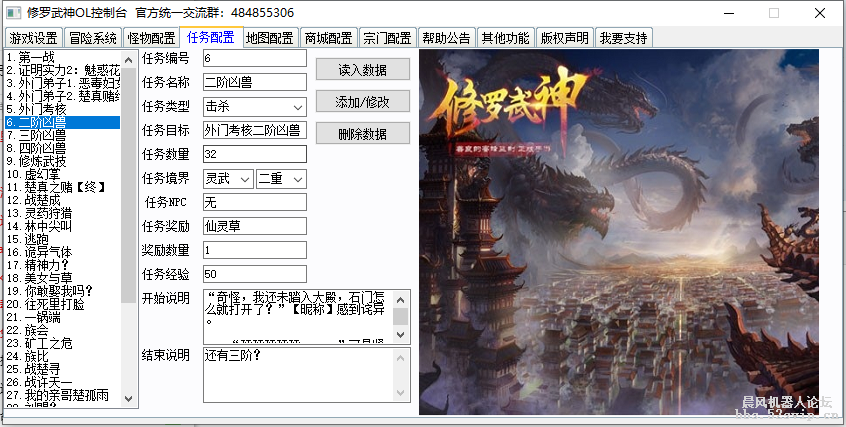Focus the 奖励数量 field showing 1
The image size is (846, 427).
pos(255,250)
